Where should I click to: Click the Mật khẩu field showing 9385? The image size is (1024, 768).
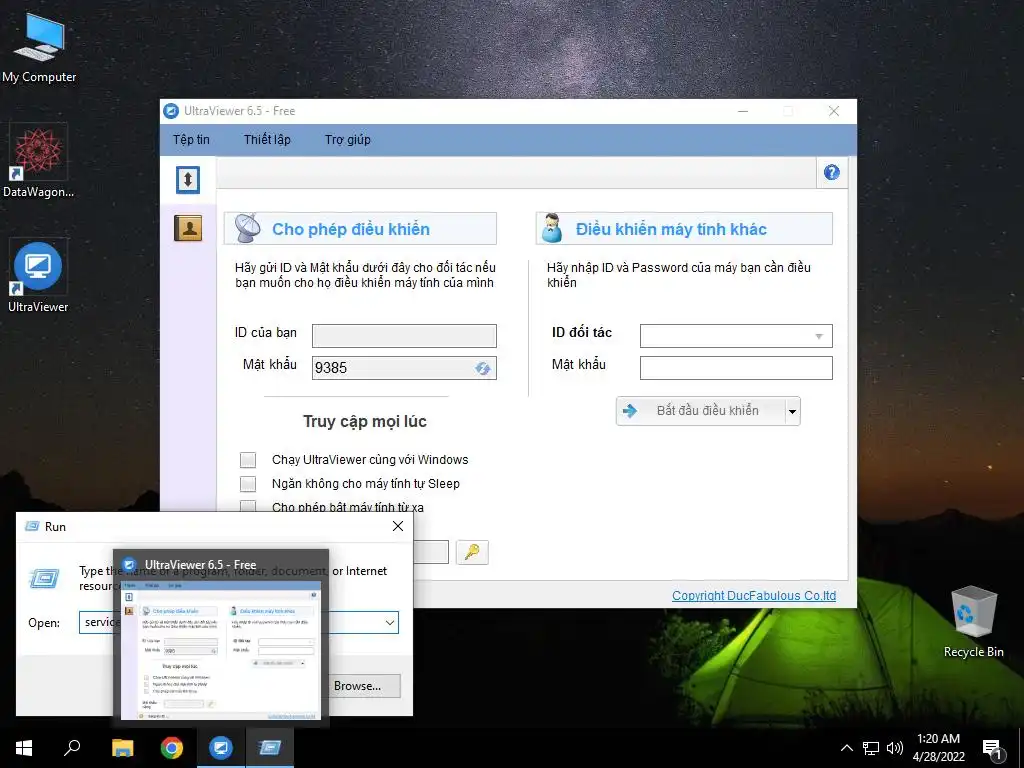coord(404,368)
